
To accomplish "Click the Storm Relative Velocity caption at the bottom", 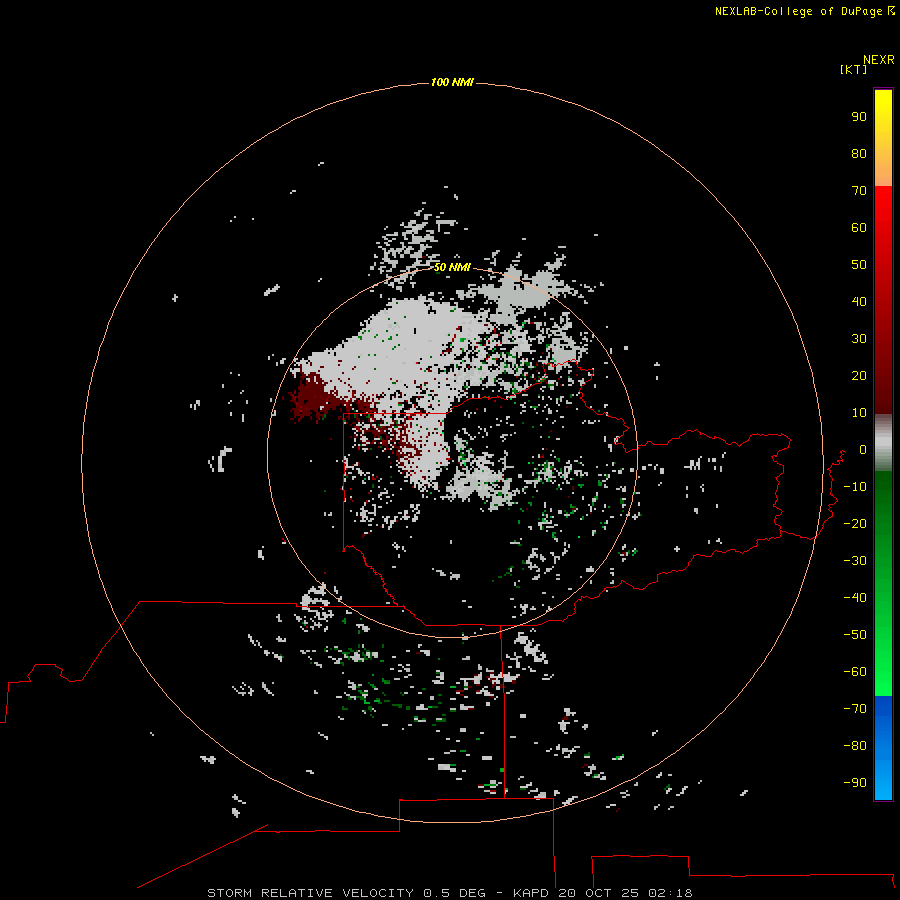I will pyautogui.click(x=449, y=893).
